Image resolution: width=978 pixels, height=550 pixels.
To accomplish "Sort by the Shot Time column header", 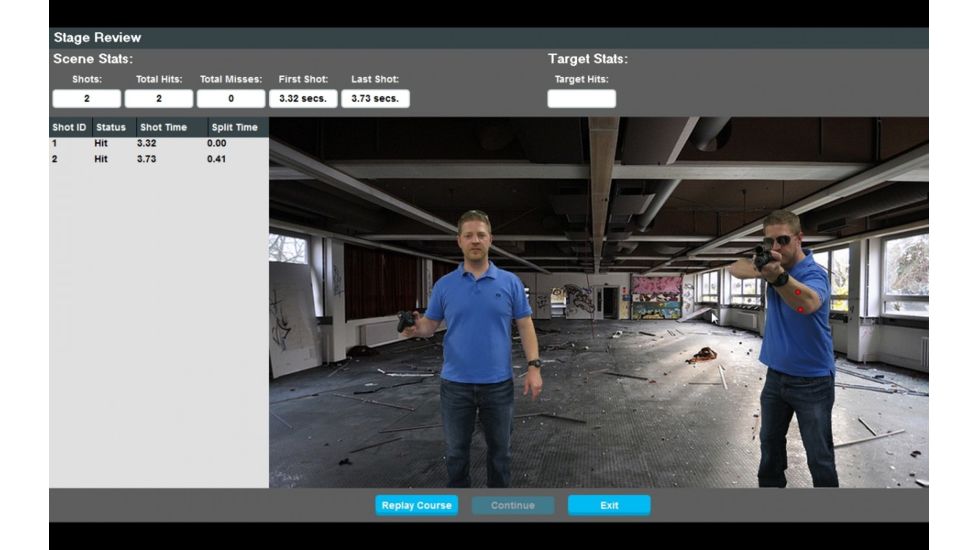I will pos(172,127).
